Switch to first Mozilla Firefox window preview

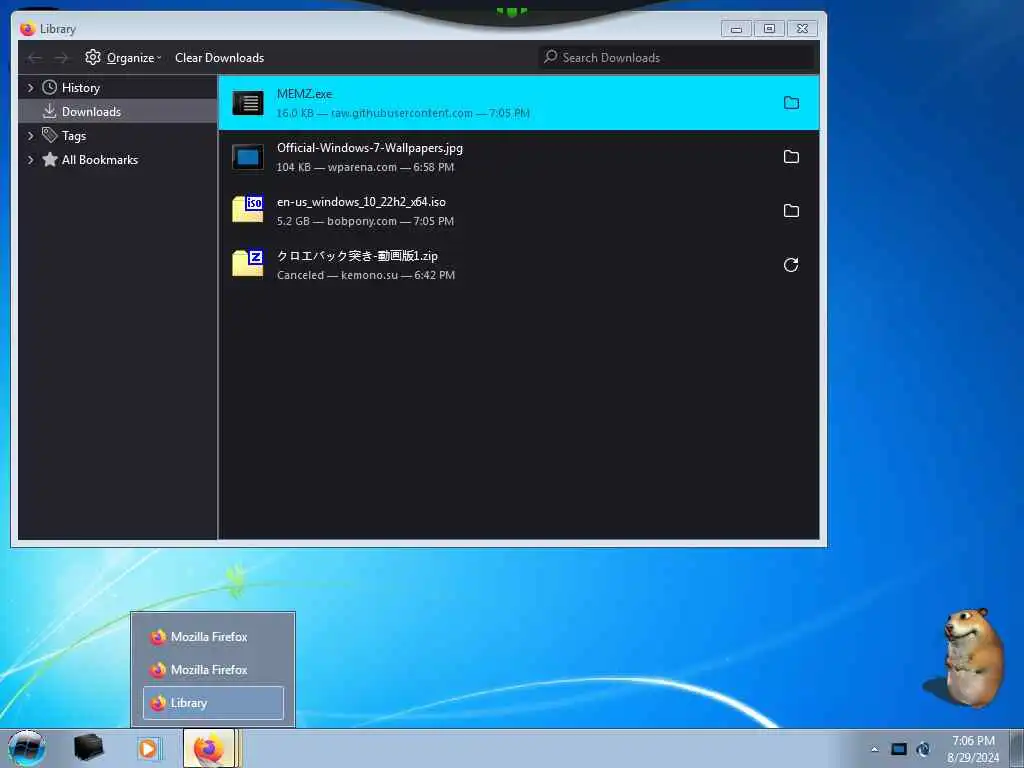(213, 636)
